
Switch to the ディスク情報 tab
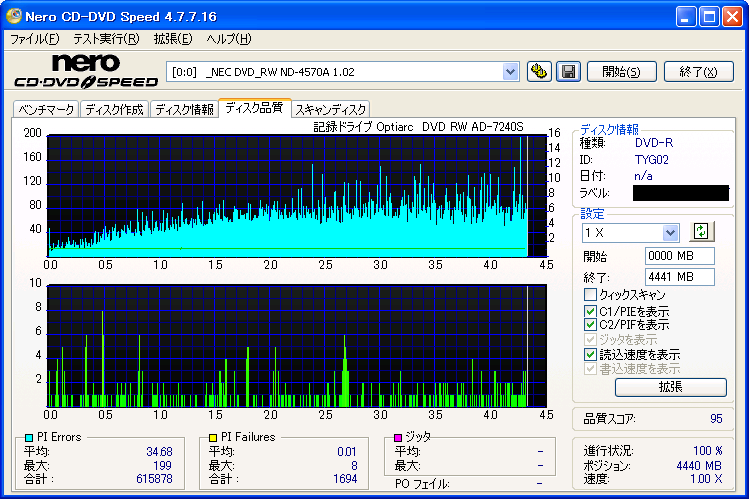click(x=184, y=109)
